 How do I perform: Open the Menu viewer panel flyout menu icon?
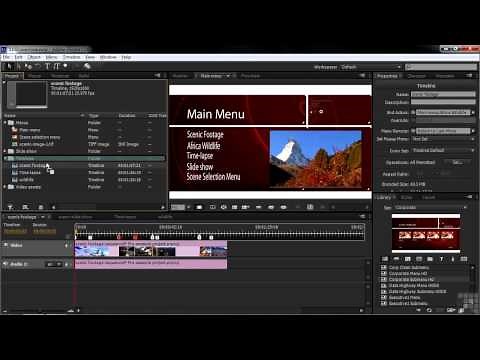pyautogui.click(x=363, y=76)
